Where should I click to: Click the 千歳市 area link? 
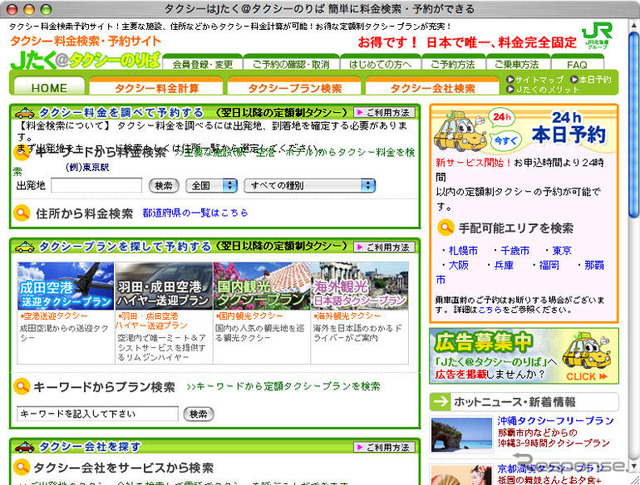point(515,250)
